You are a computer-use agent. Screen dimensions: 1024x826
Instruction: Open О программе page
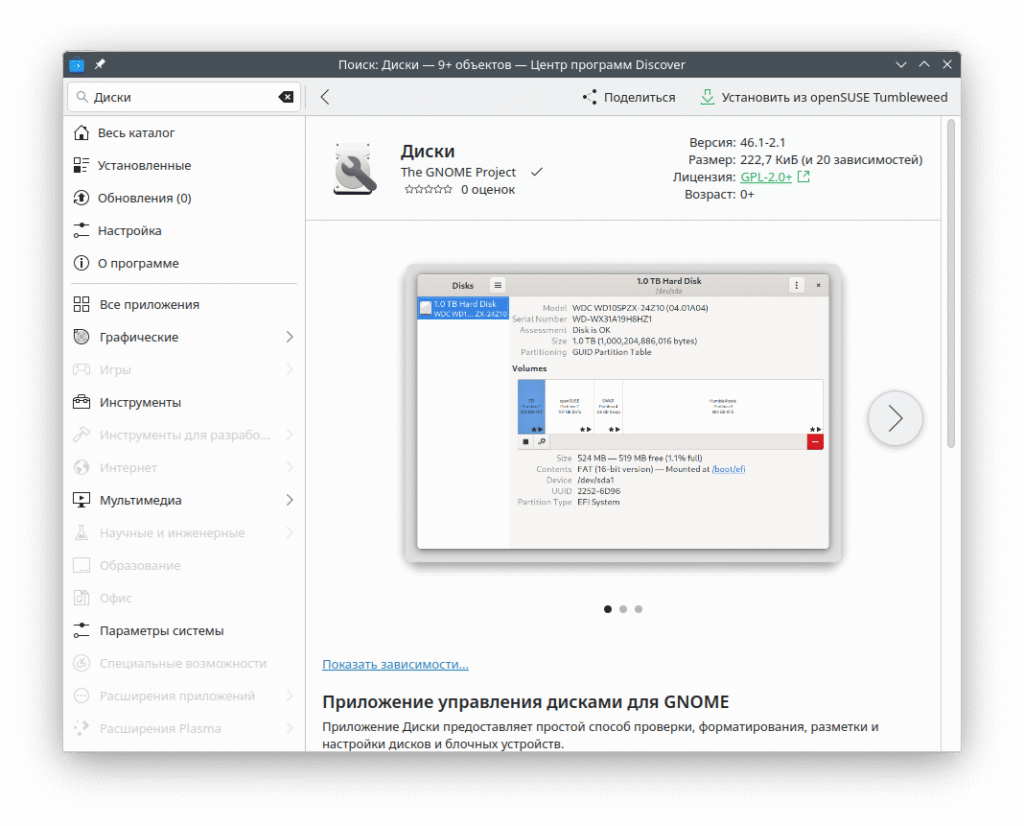pos(184,263)
